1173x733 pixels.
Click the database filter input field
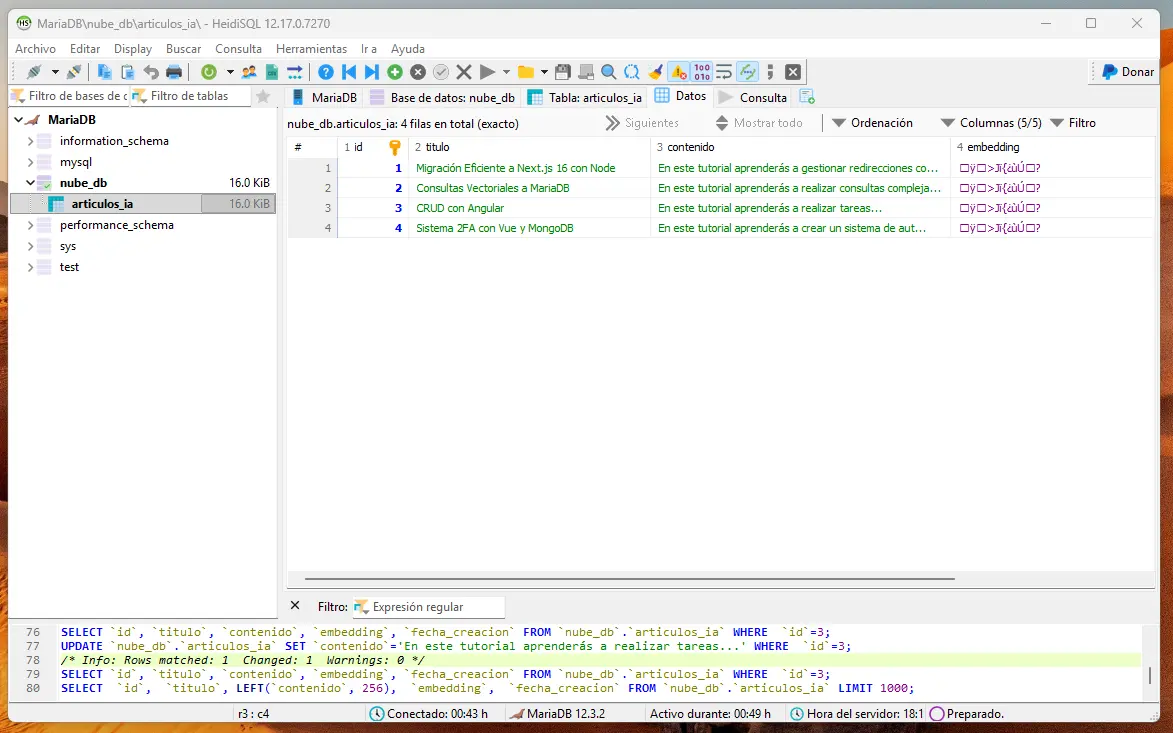tap(70, 96)
